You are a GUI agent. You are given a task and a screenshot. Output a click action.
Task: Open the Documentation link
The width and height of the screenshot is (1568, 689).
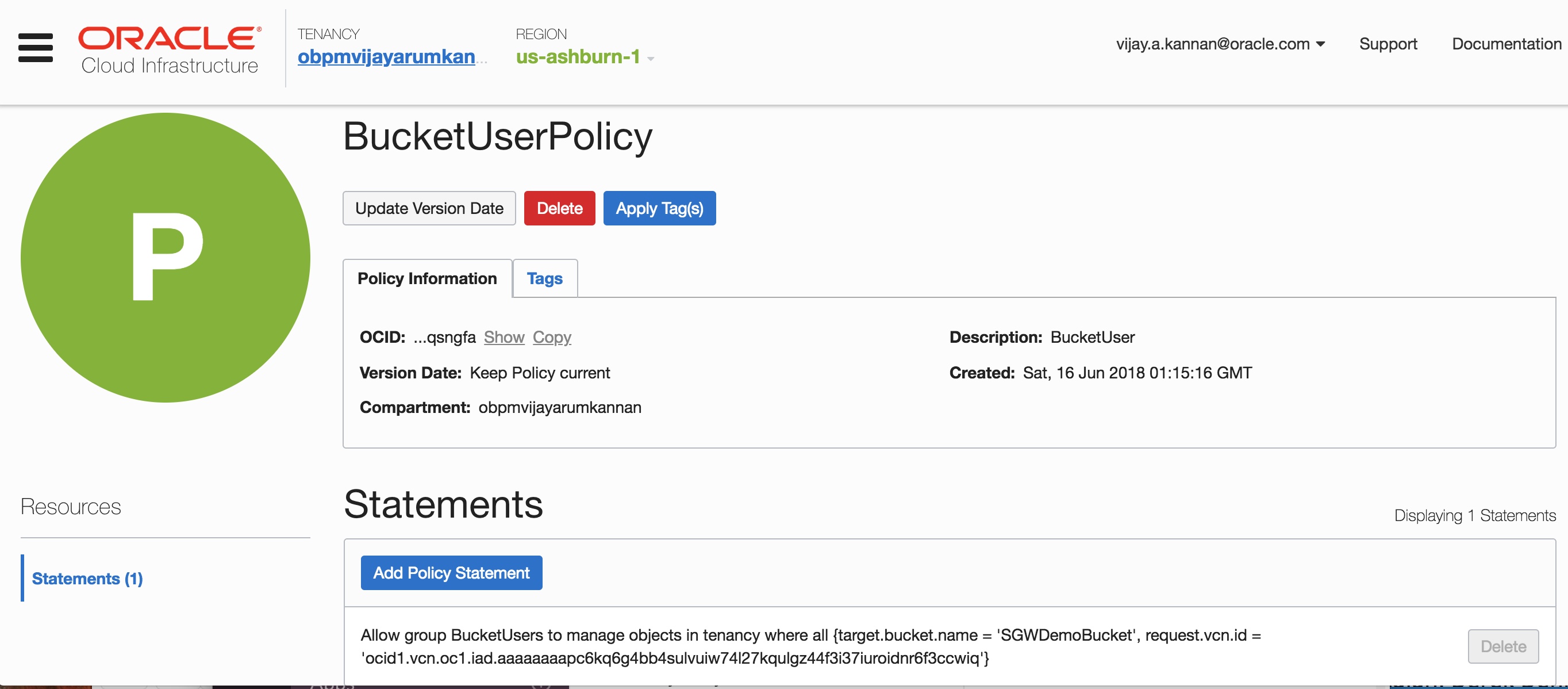coord(1506,44)
